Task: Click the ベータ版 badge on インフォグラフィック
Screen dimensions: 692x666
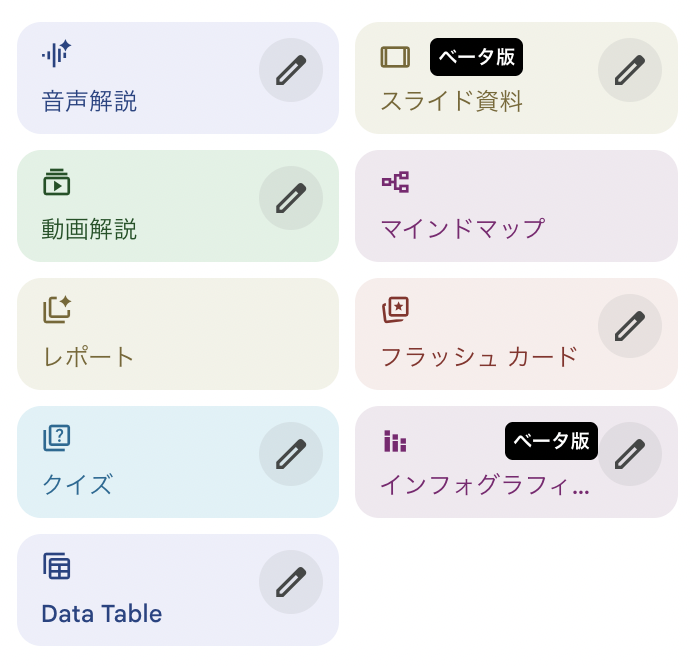Action: coord(551,441)
